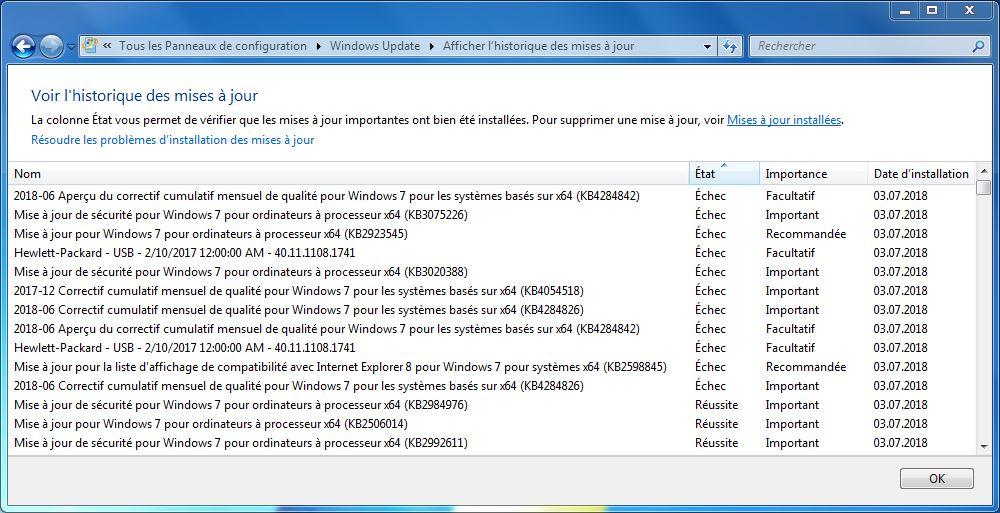
Task: Sort by the 'Importance' column header
Action: tap(813, 174)
